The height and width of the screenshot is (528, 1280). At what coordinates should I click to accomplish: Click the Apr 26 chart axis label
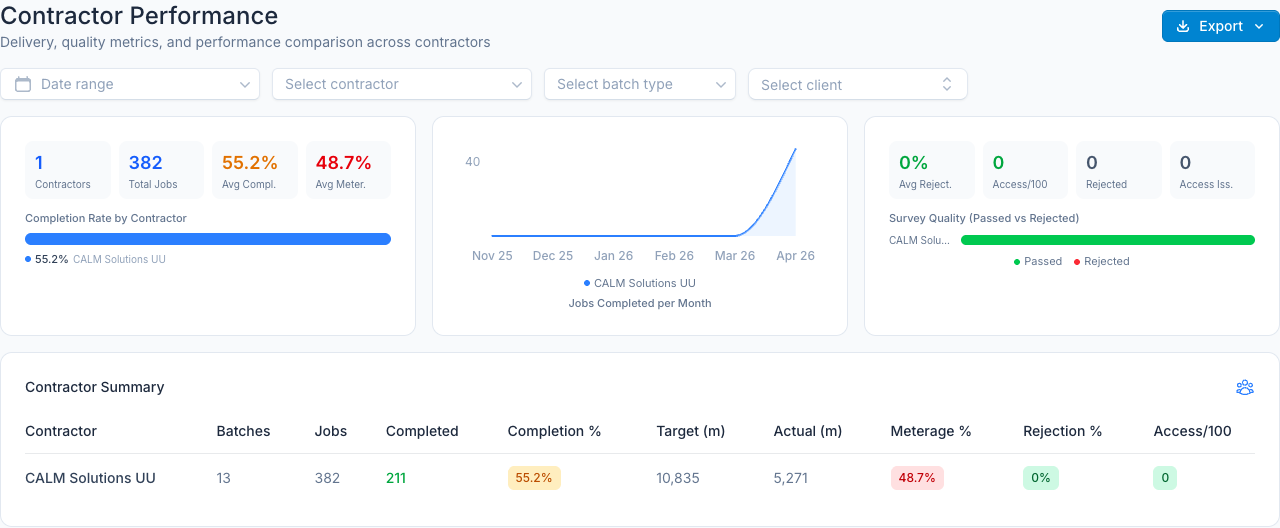[795, 256]
